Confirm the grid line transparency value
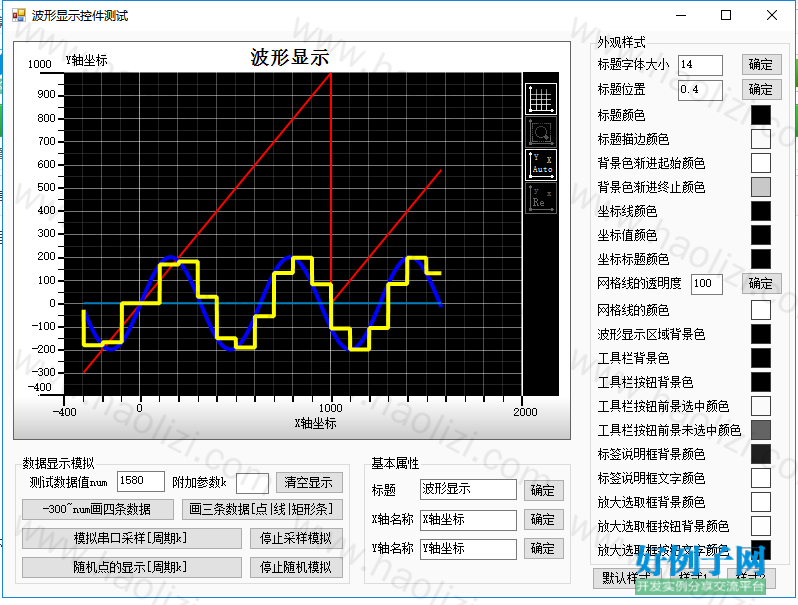Image resolution: width=798 pixels, height=605 pixels. click(761, 283)
